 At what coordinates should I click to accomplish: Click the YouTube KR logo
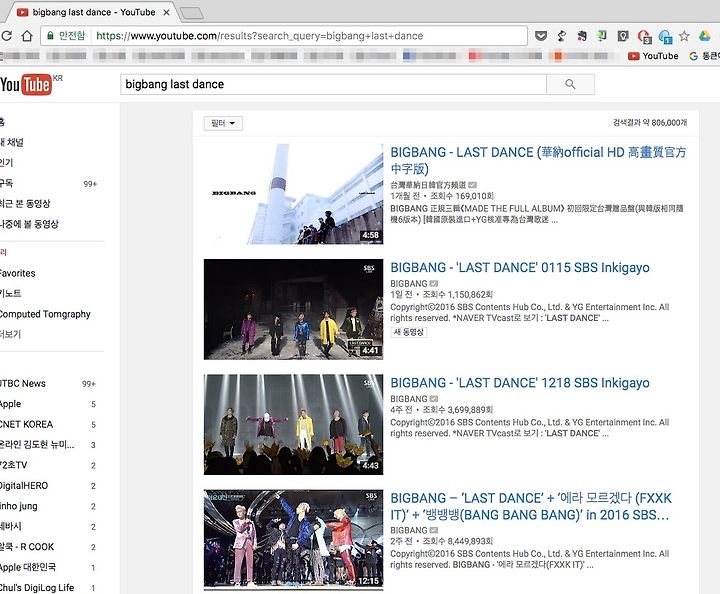pyautogui.click(x=31, y=84)
